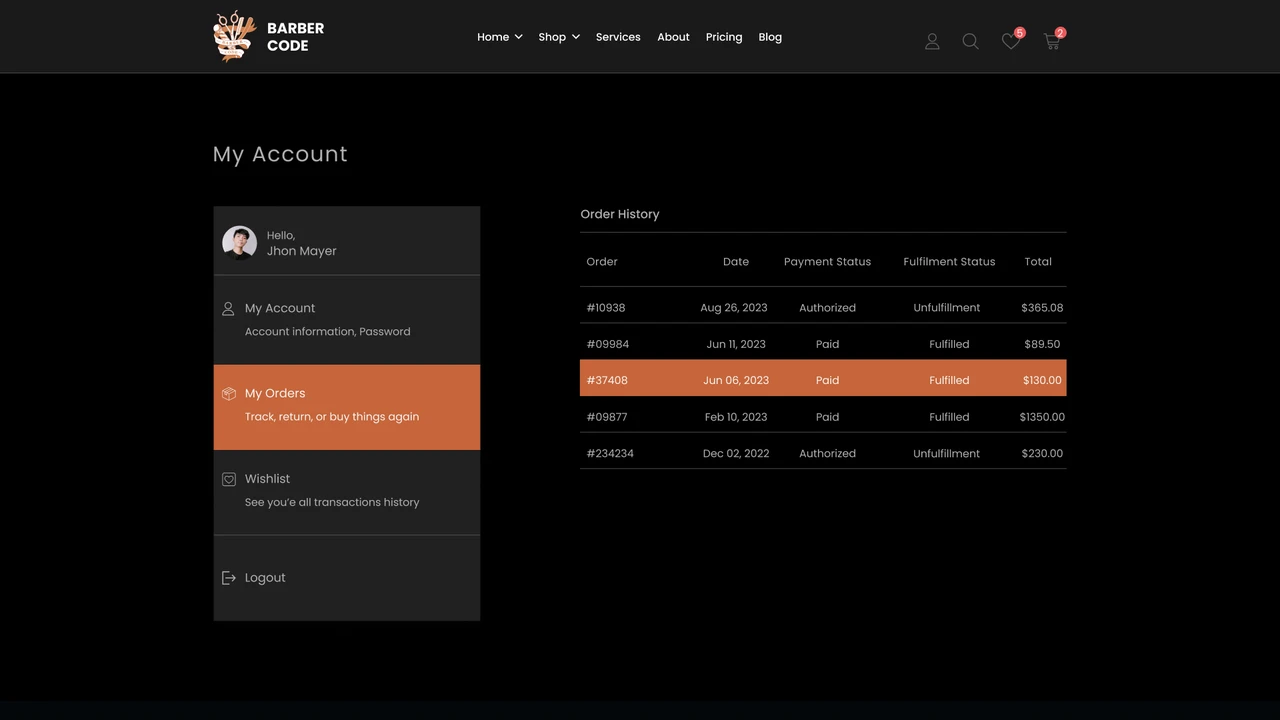Image resolution: width=1280 pixels, height=720 pixels.
Task: Select My Account in sidebar
Action: tap(347, 319)
